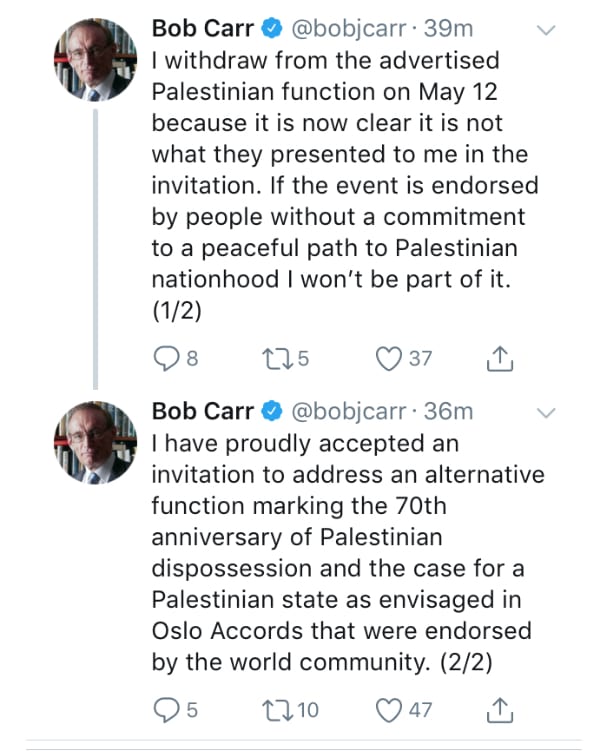This screenshot has width=600, height=751.
Task: Expand the second tweet's chevron options menu
Action: [546, 412]
